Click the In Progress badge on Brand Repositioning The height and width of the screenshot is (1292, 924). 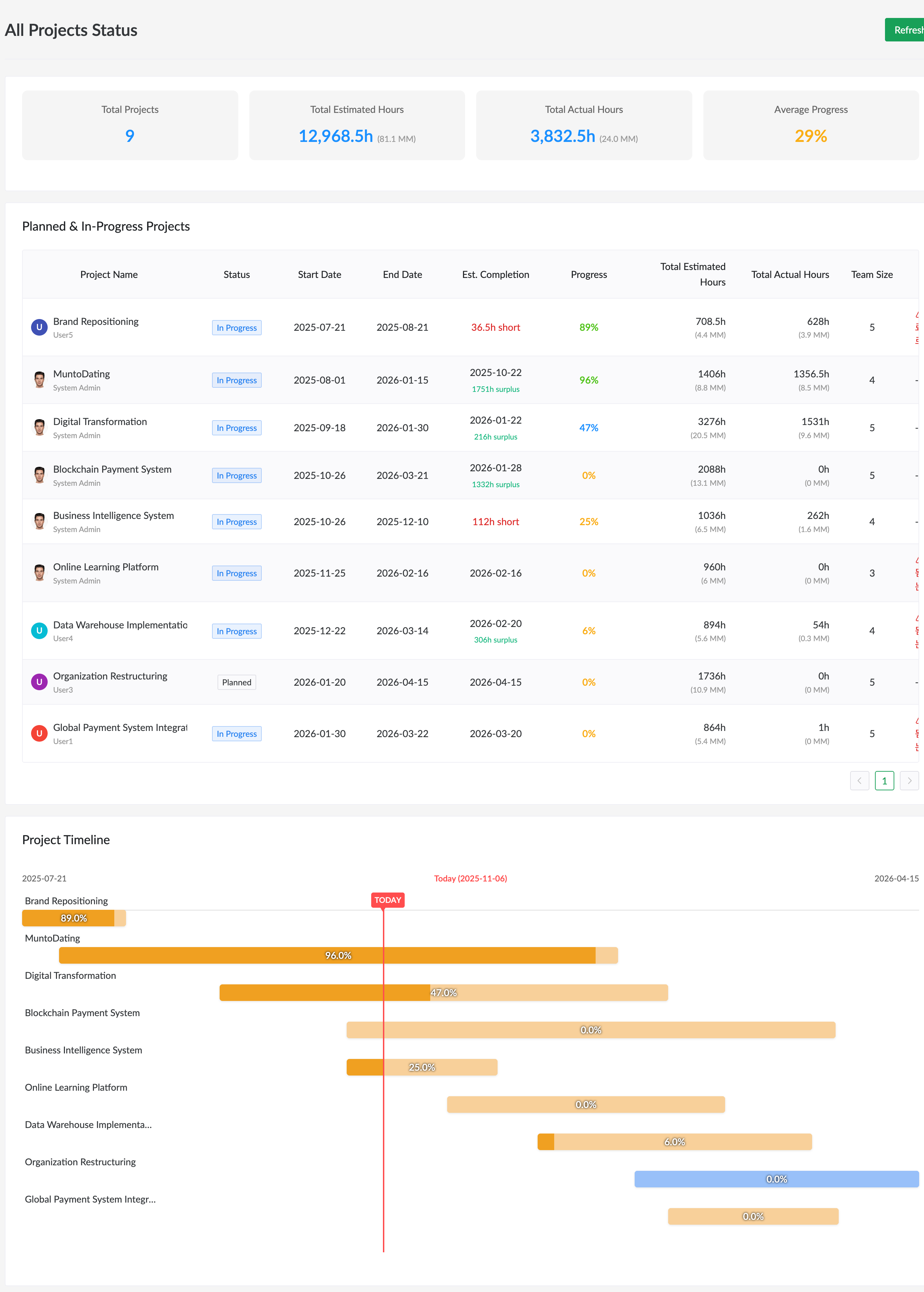(x=237, y=327)
